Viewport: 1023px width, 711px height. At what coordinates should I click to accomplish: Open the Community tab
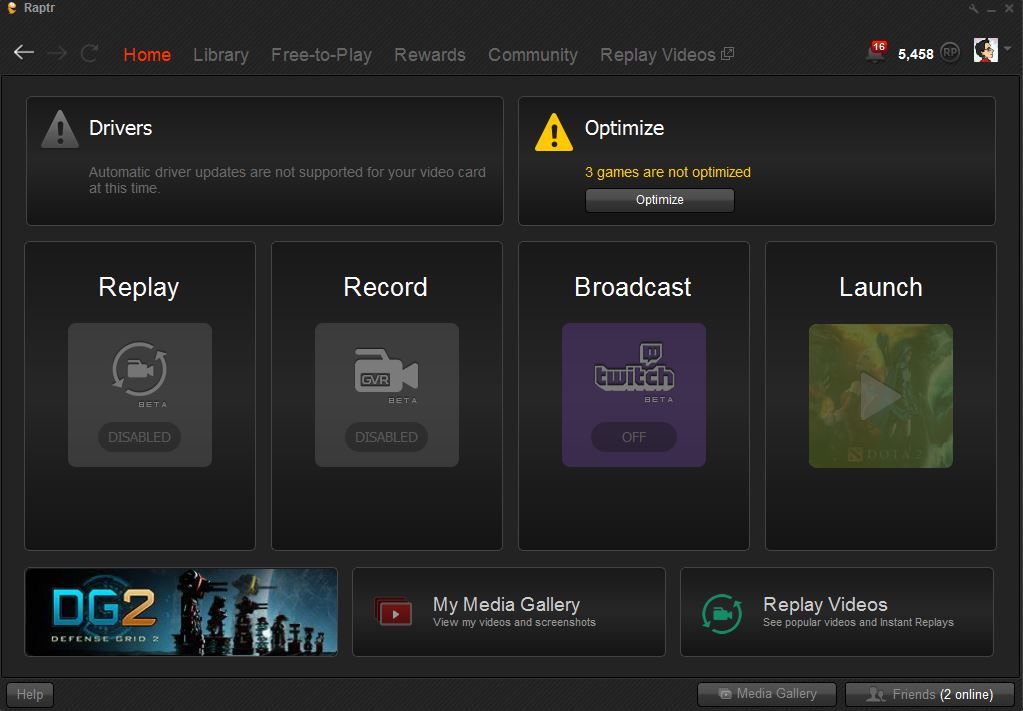[533, 55]
